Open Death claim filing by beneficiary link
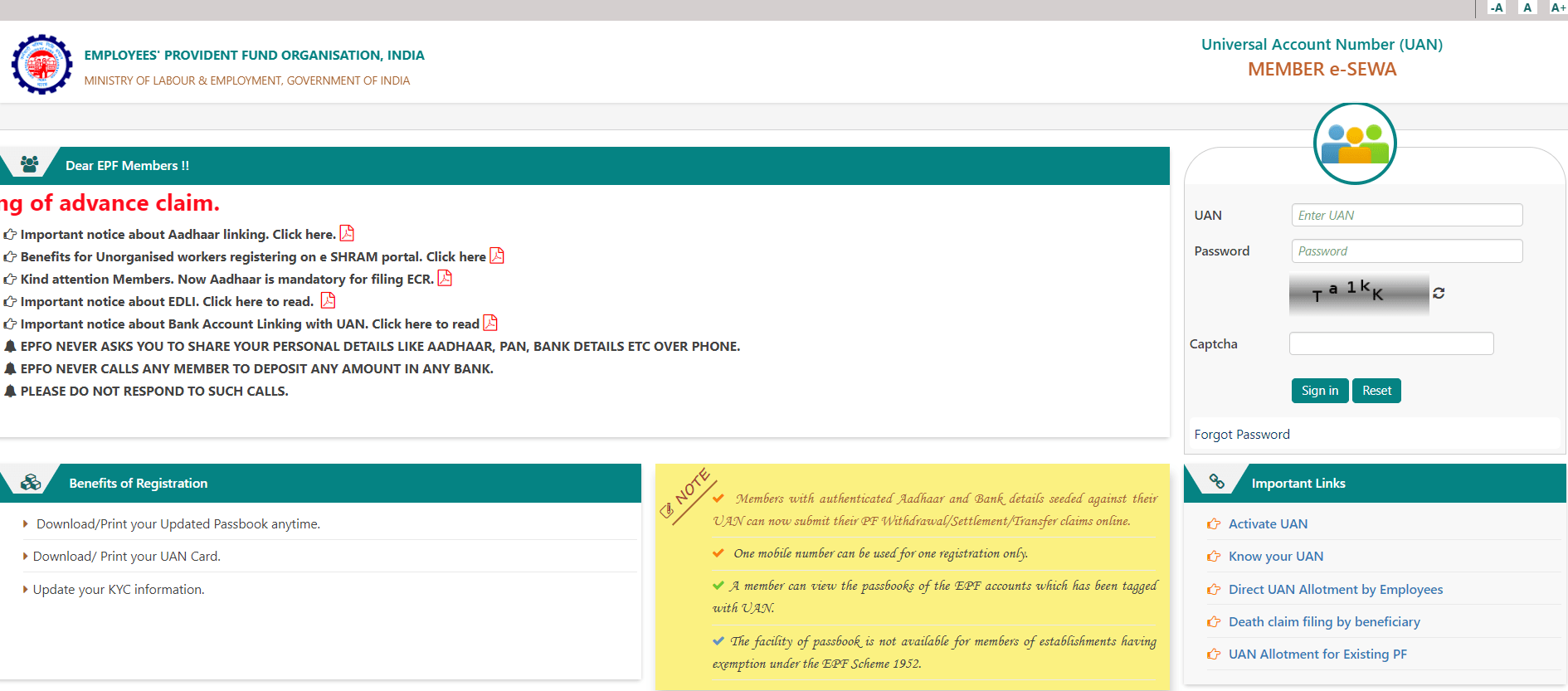 [x=1324, y=622]
